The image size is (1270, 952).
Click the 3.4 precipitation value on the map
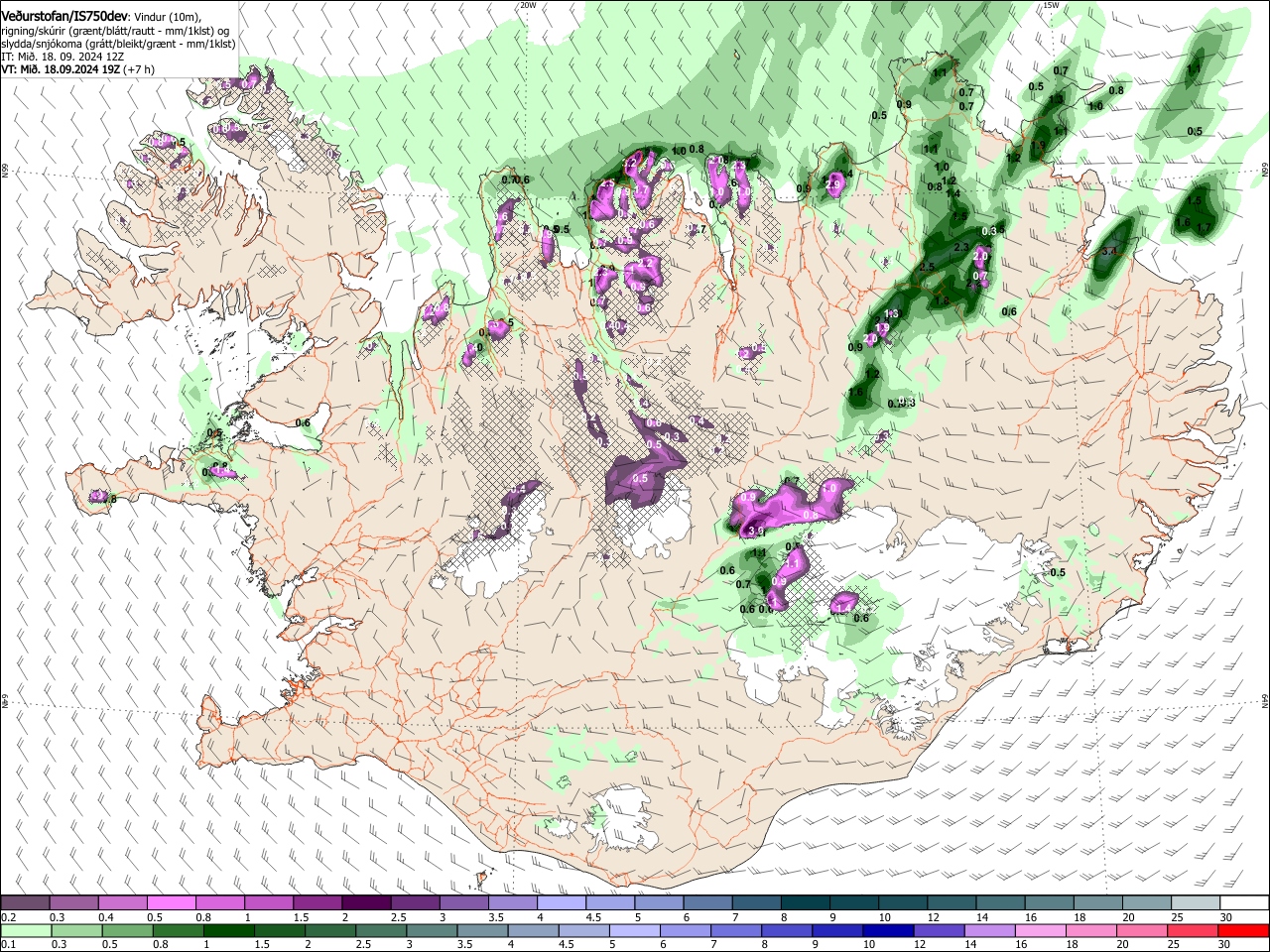pos(1109,252)
